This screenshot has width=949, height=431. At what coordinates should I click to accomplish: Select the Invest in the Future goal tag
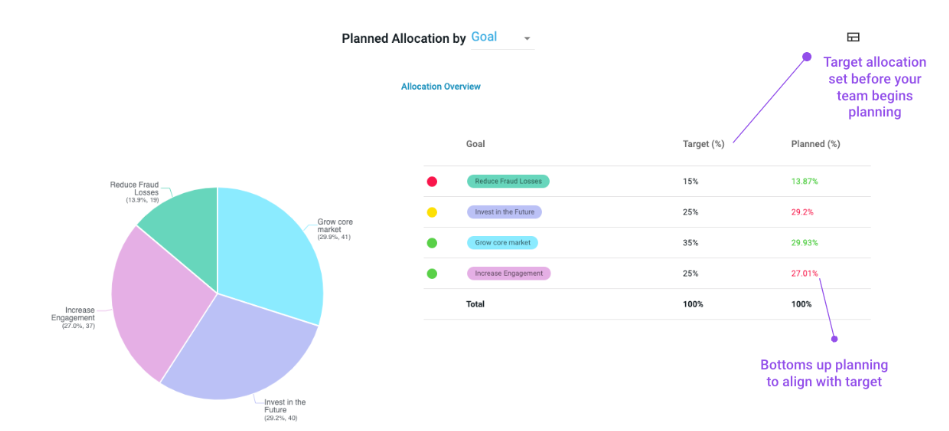504,212
